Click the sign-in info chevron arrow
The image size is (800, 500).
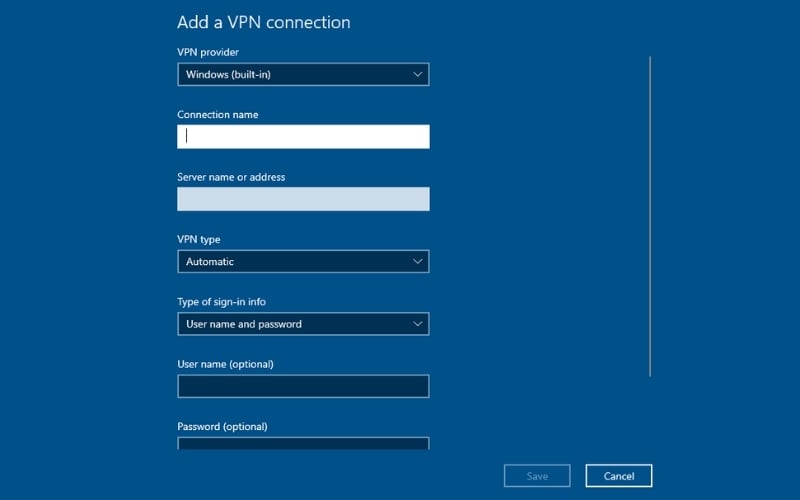coord(418,324)
